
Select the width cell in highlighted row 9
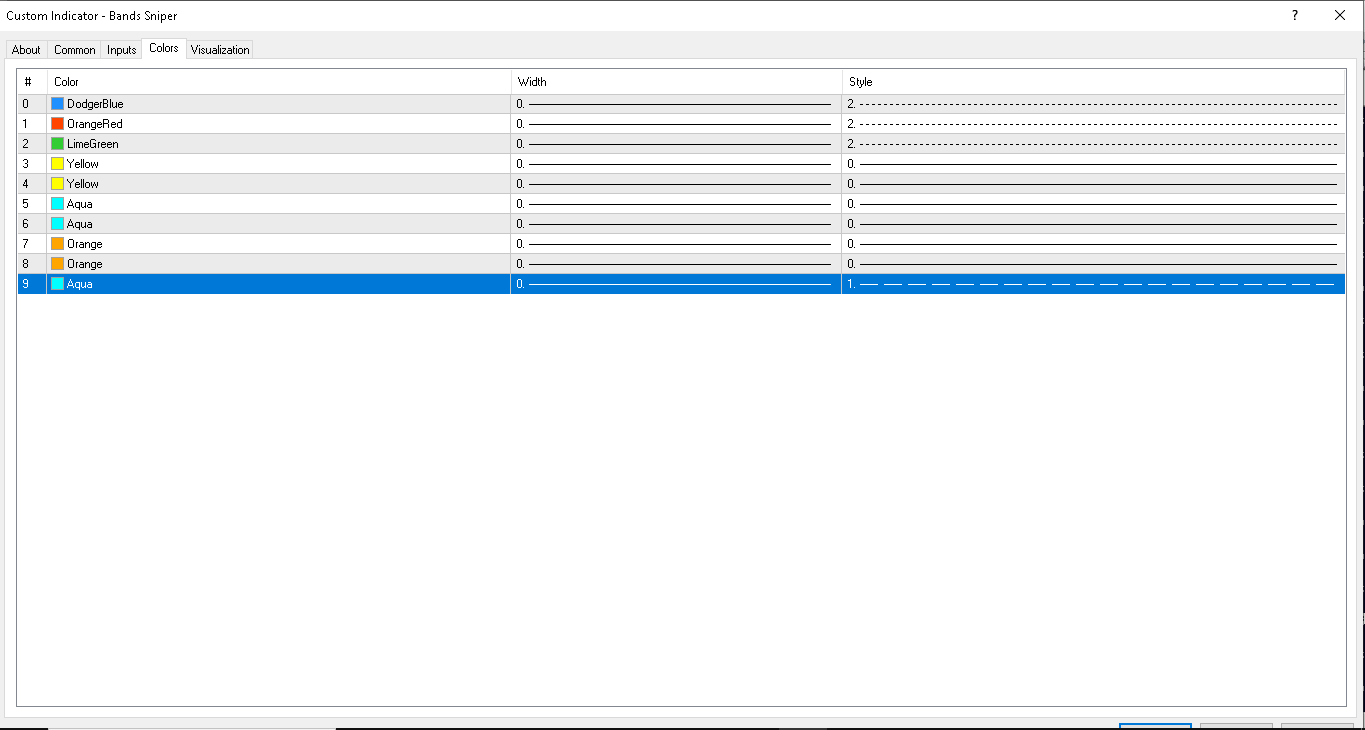(677, 284)
